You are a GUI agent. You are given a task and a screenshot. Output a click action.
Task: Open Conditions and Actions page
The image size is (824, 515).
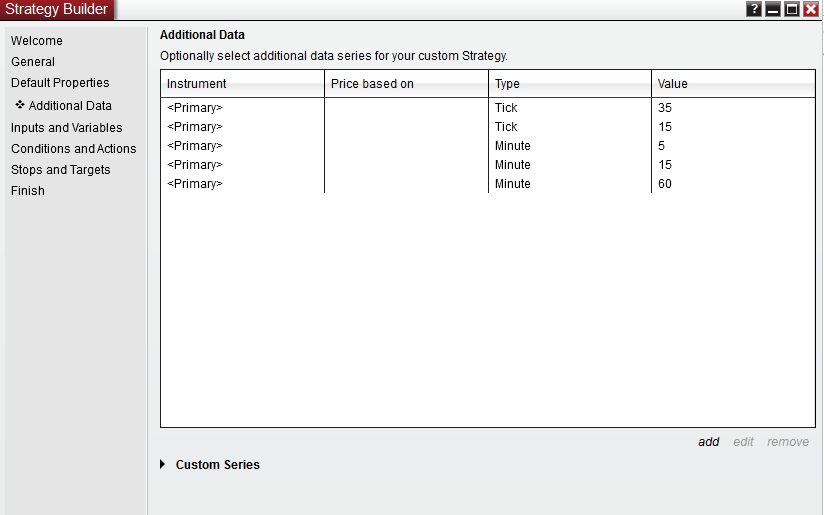click(73, 149)
